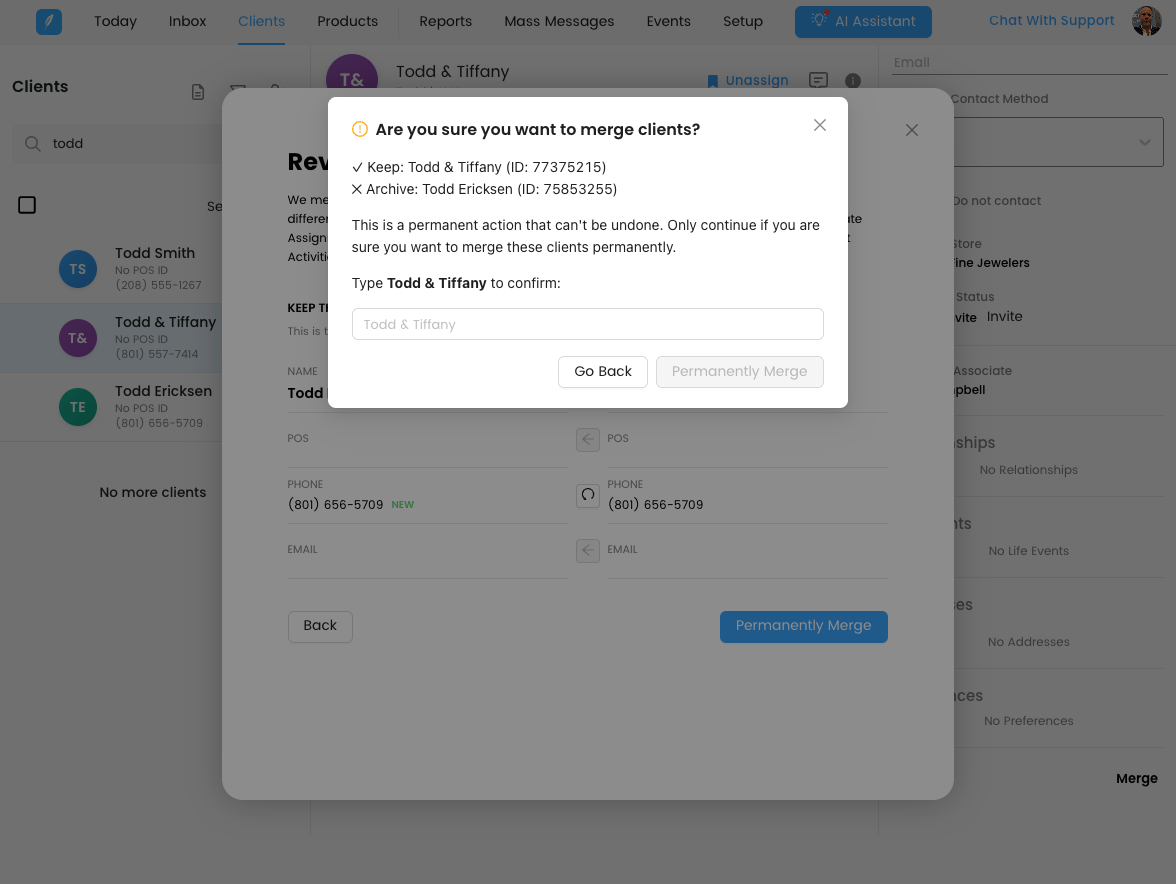Screen dimensions: 1176x884
Task: Click 'No Addresses' text
Action: click(x=1028, y=642)
